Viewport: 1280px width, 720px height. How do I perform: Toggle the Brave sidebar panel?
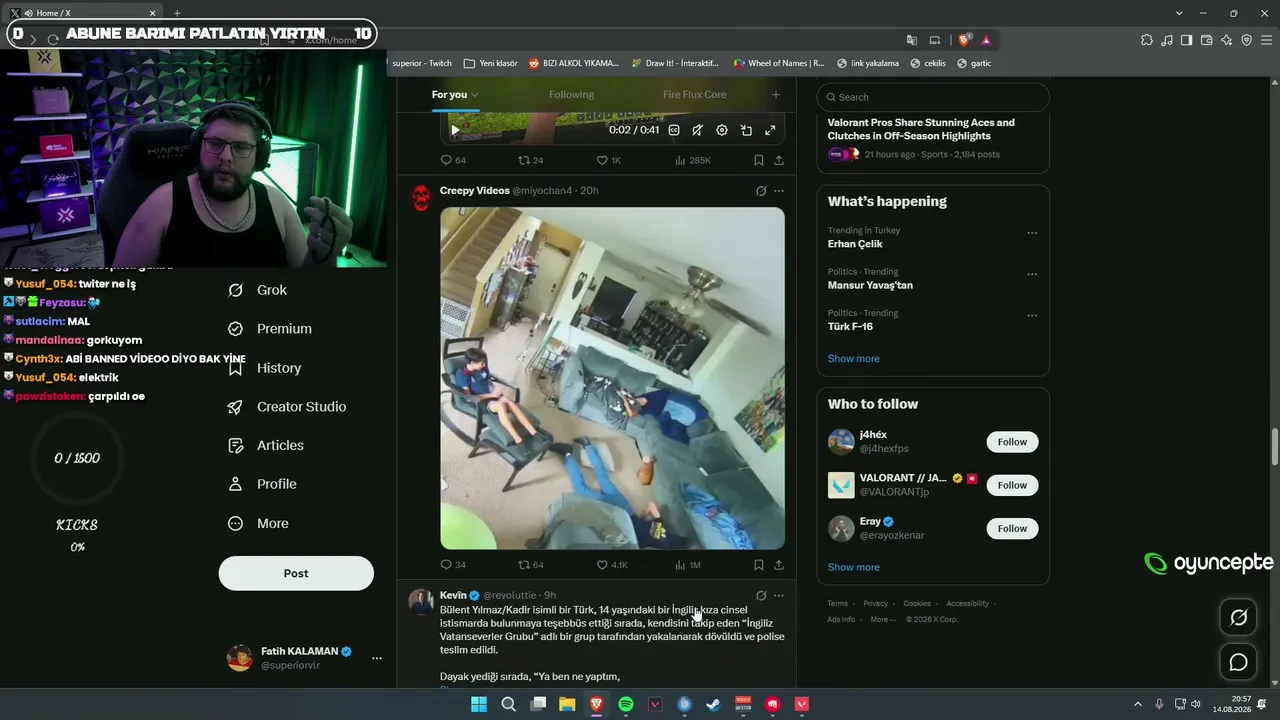[1186, 40]
